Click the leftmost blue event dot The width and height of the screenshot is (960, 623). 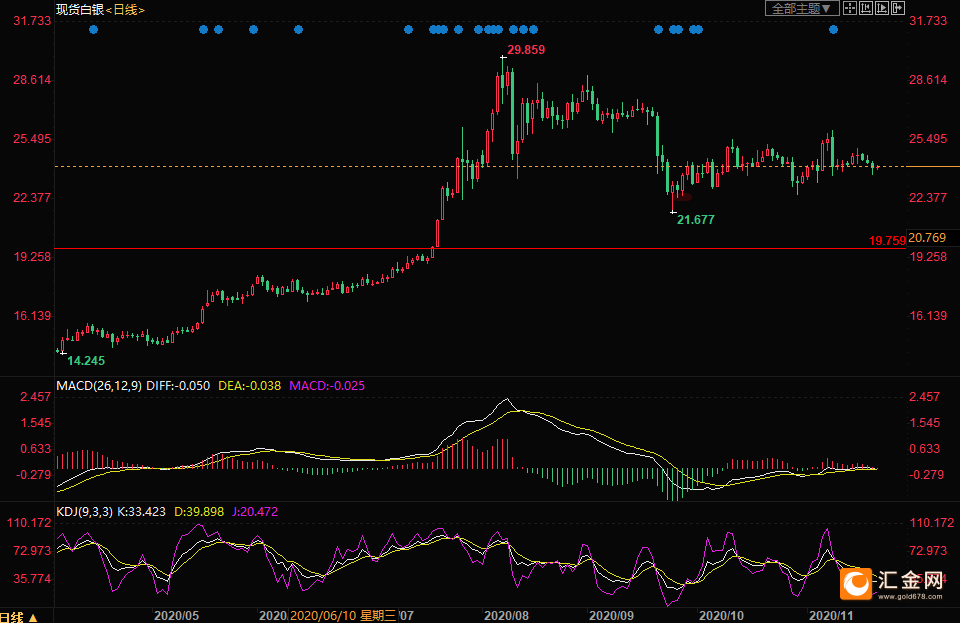click(93, 29)
